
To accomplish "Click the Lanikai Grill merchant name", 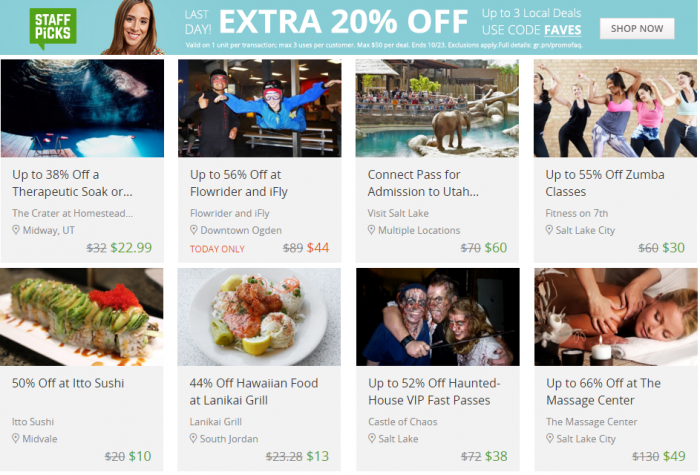I will tap(216, 422).
